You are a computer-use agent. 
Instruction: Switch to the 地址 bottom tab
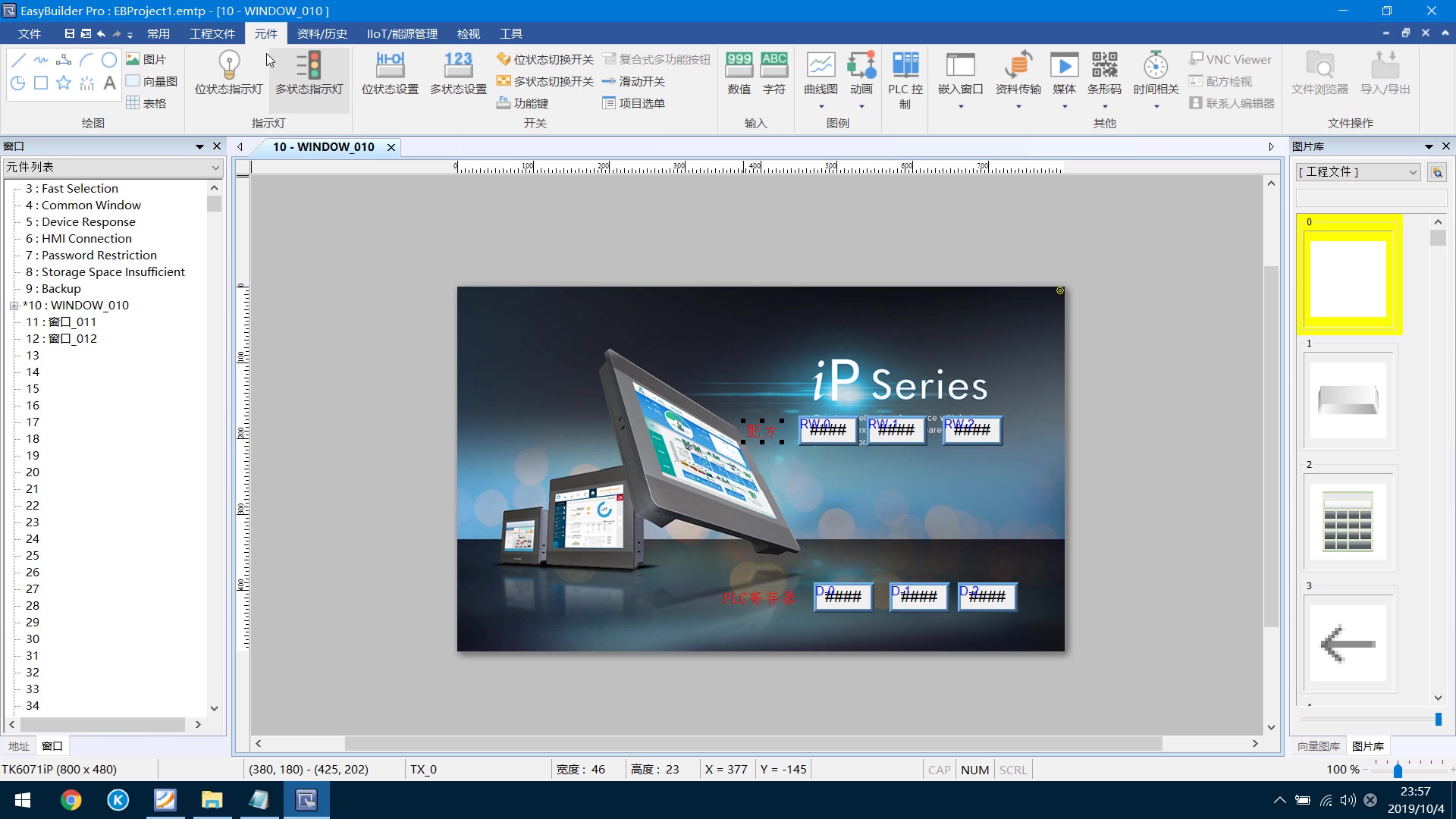pos(19,746)
